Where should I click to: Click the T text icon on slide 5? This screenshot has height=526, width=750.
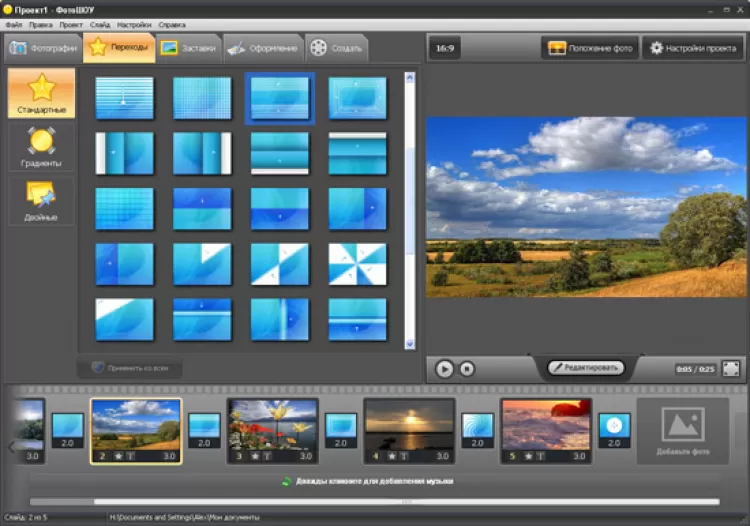pos(540,456)
